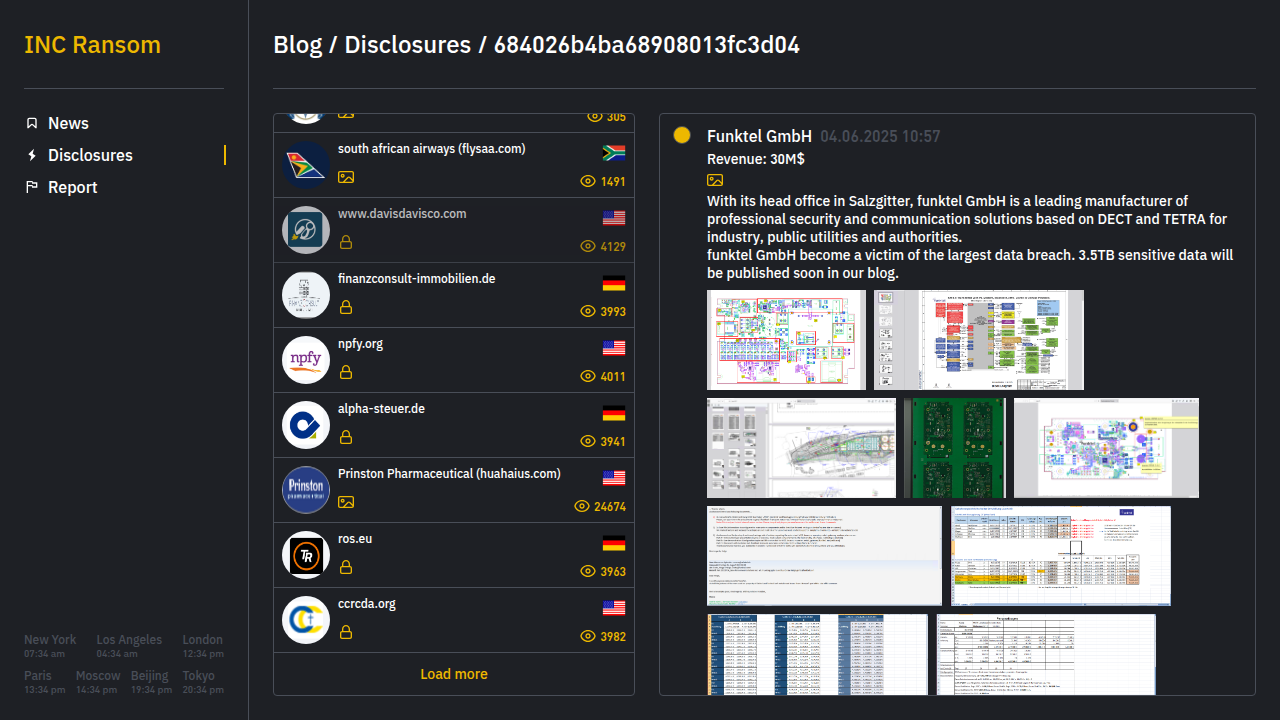Image resolution: width=1280 pixels, height=720 pixels.
Task: Open the News section in sidebar
Action: (68, 123)
